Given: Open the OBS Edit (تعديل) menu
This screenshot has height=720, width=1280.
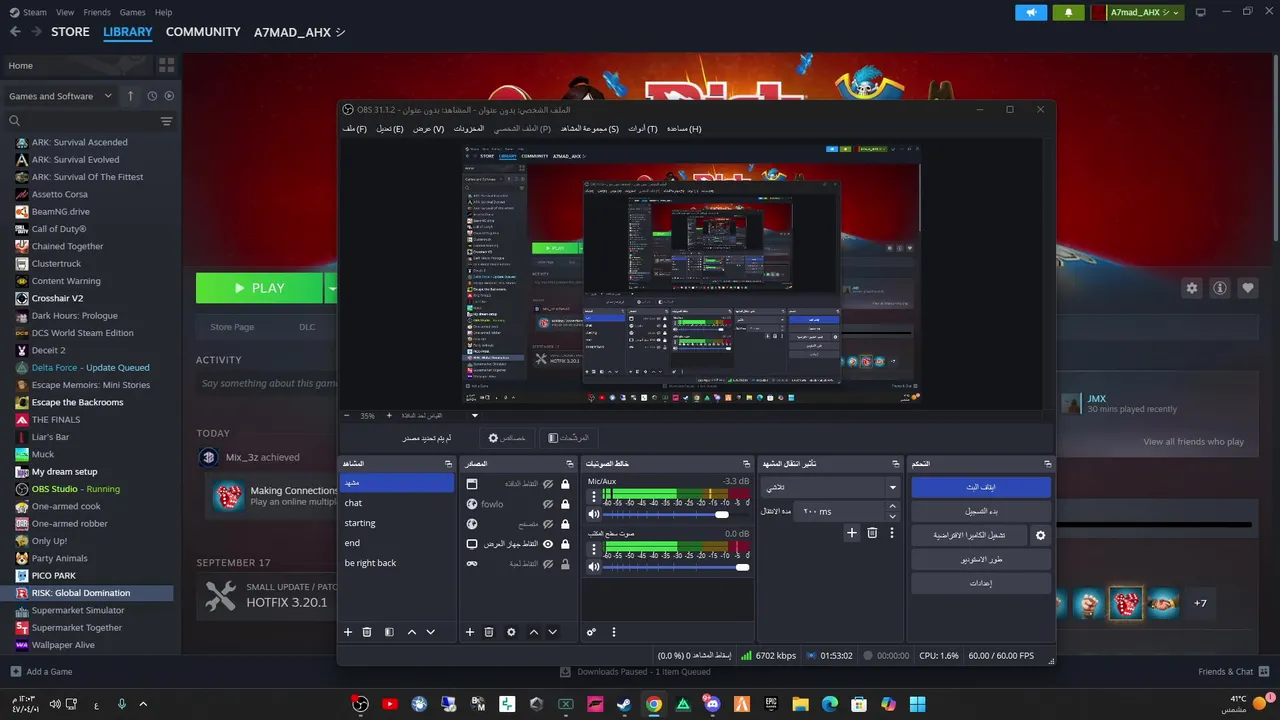Looking at the screenshot, I should pyautogui.click(x=390, y=129).
